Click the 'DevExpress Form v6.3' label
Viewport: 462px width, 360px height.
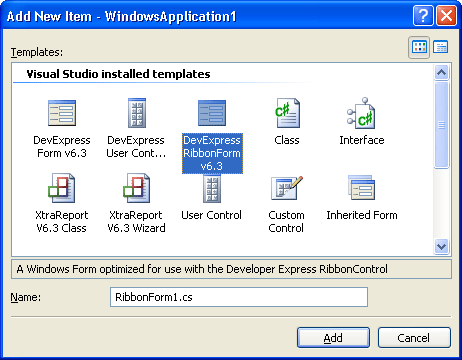pyautogui.click(x=62, y=147)
